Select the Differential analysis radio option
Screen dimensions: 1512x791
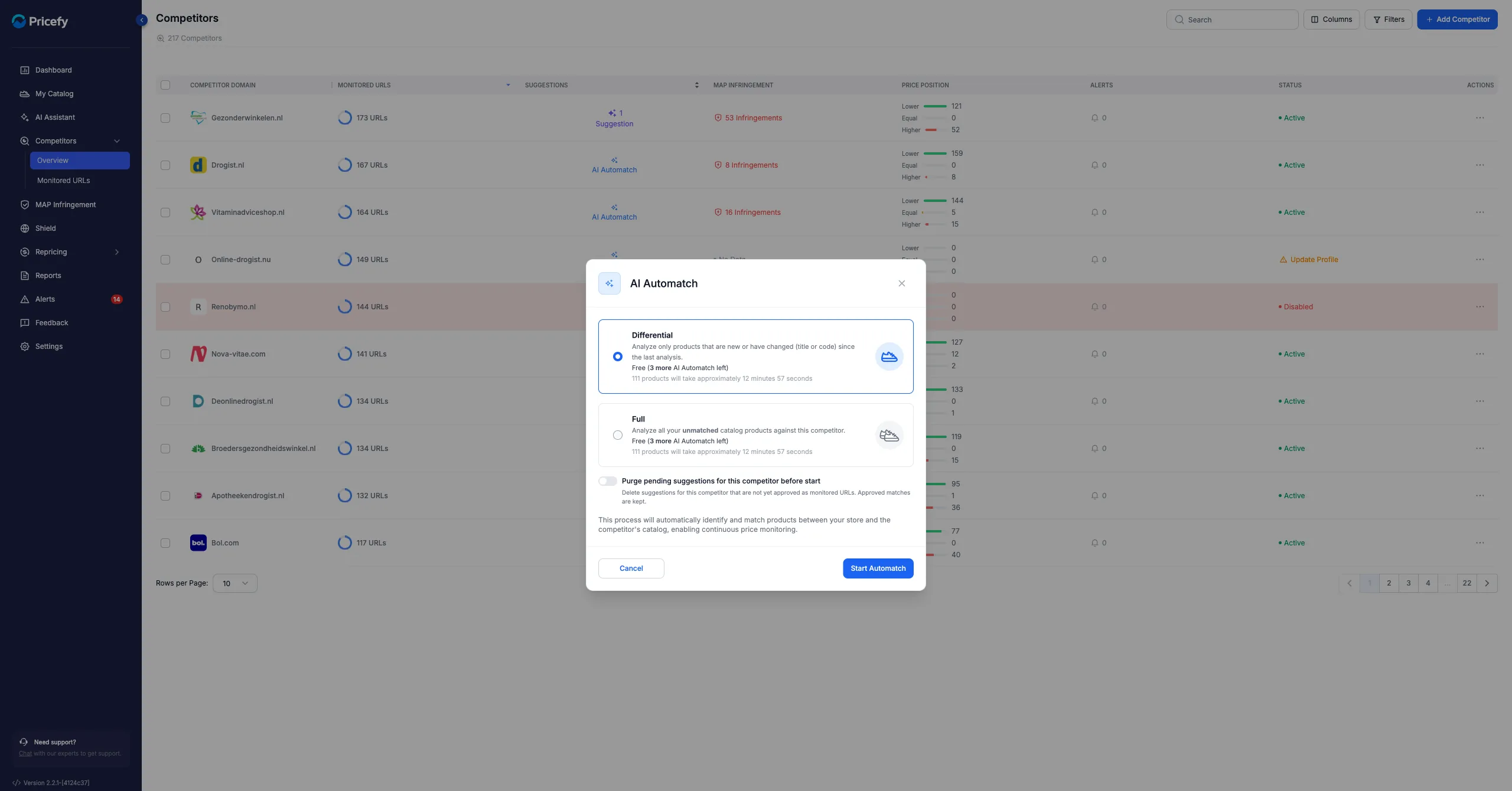tap(618, 357)
